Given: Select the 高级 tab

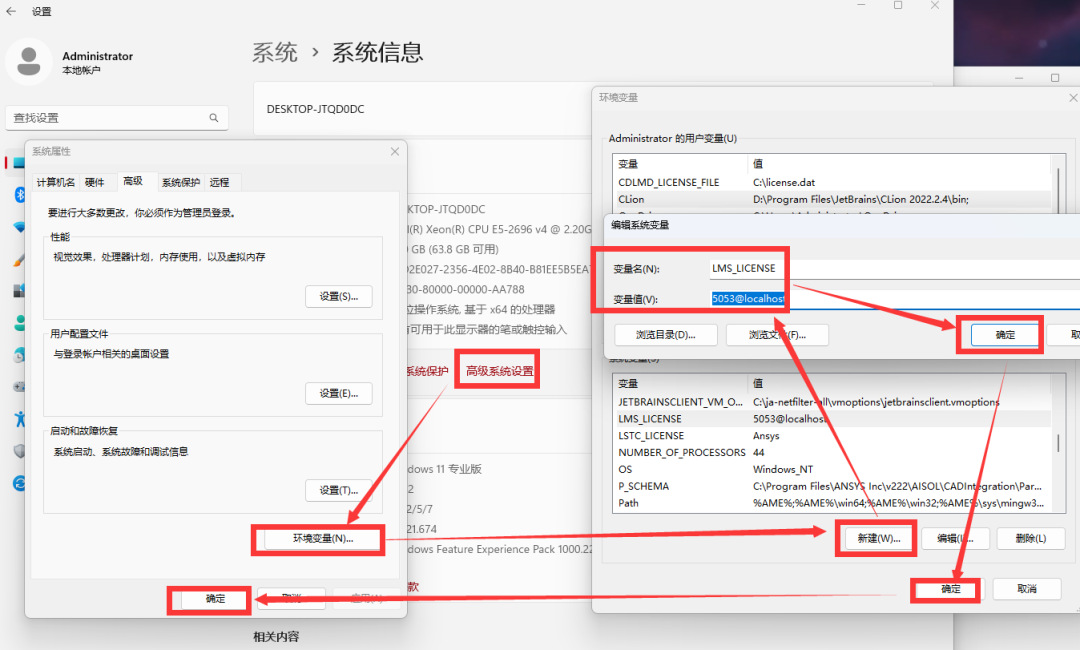Looking at the screenshot, I should (134, 181).
